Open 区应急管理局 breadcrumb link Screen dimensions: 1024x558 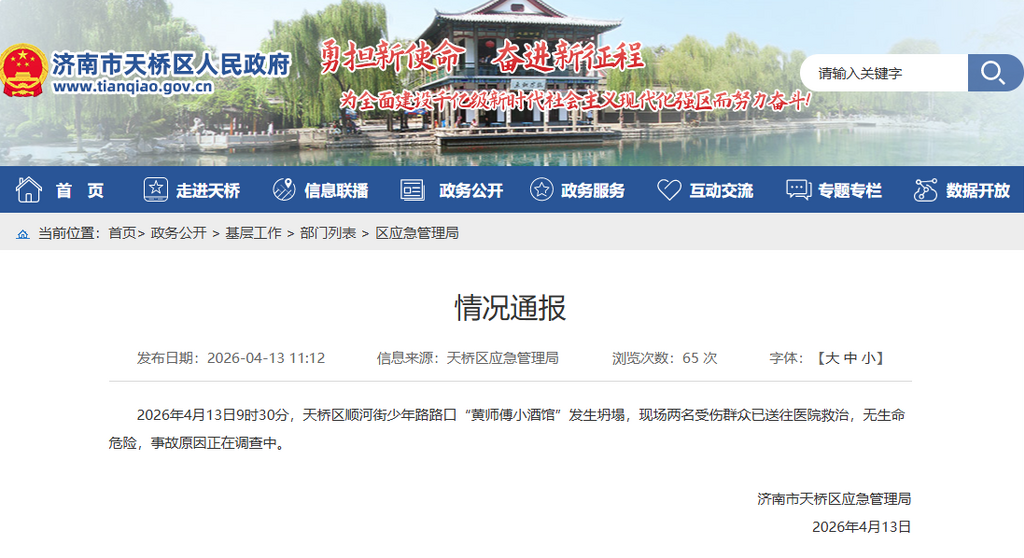coord(417,233)
